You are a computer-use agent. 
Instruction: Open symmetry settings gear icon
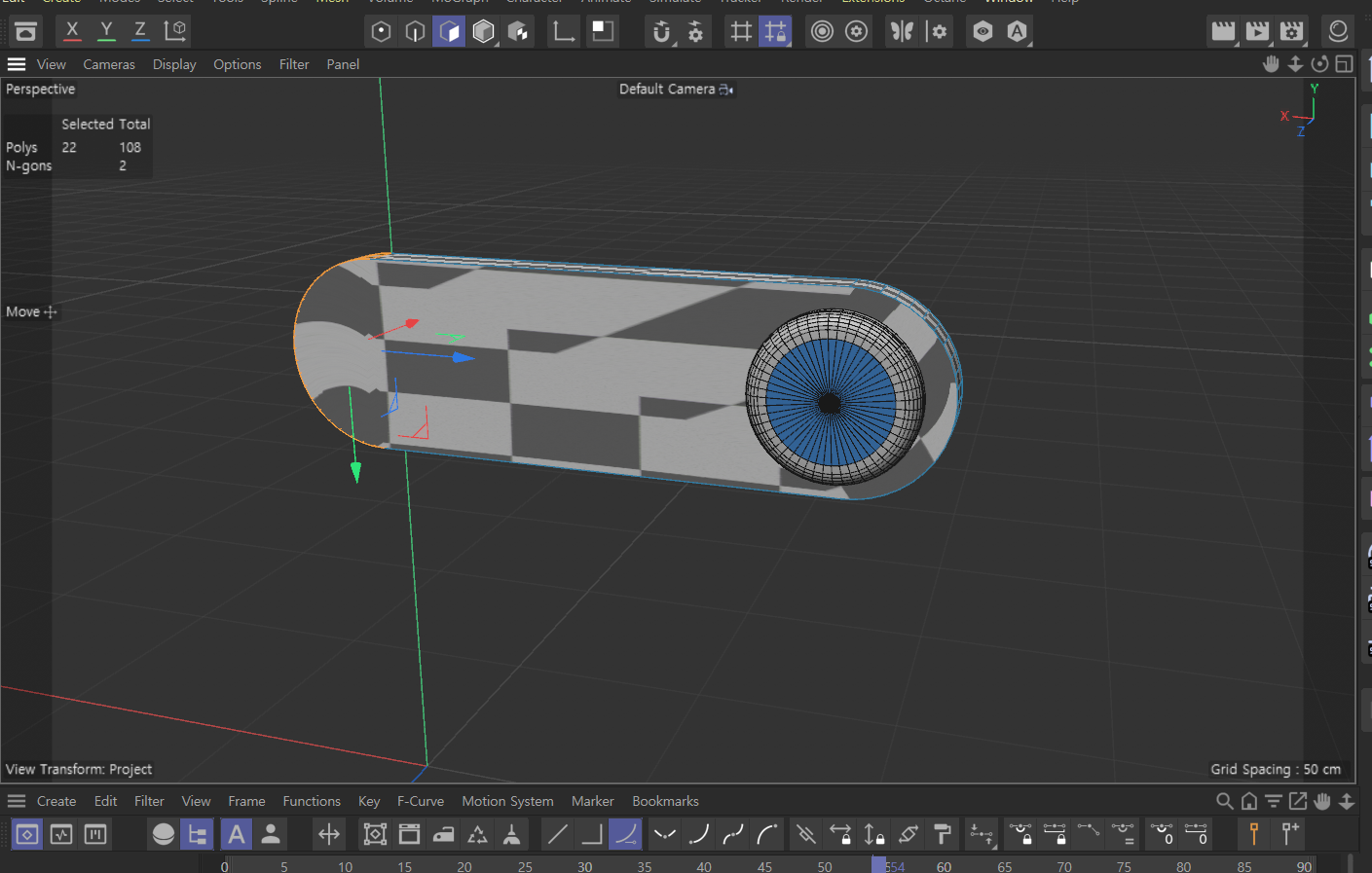(x=937, y=31)
